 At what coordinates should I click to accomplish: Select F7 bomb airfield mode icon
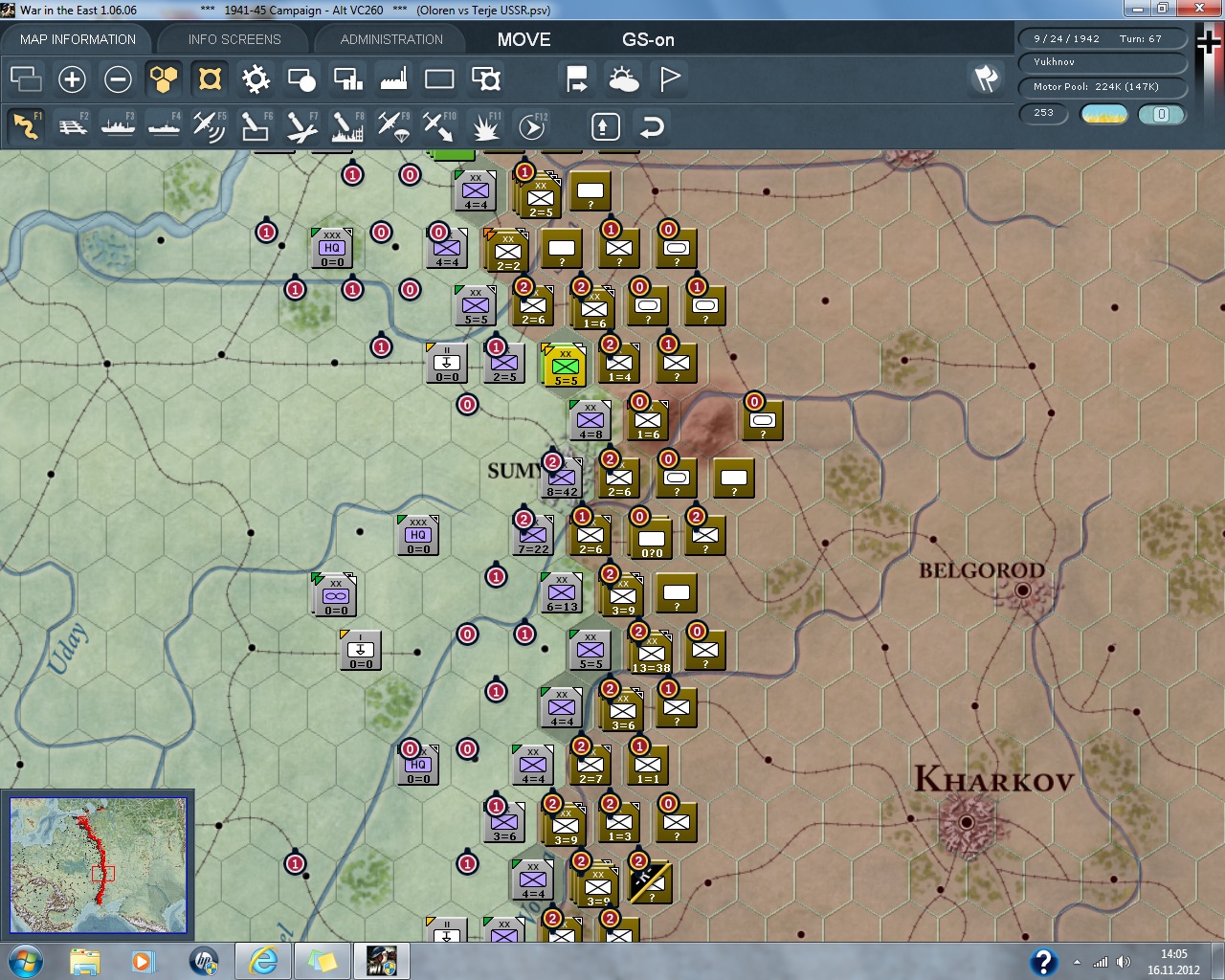point(301,126)
